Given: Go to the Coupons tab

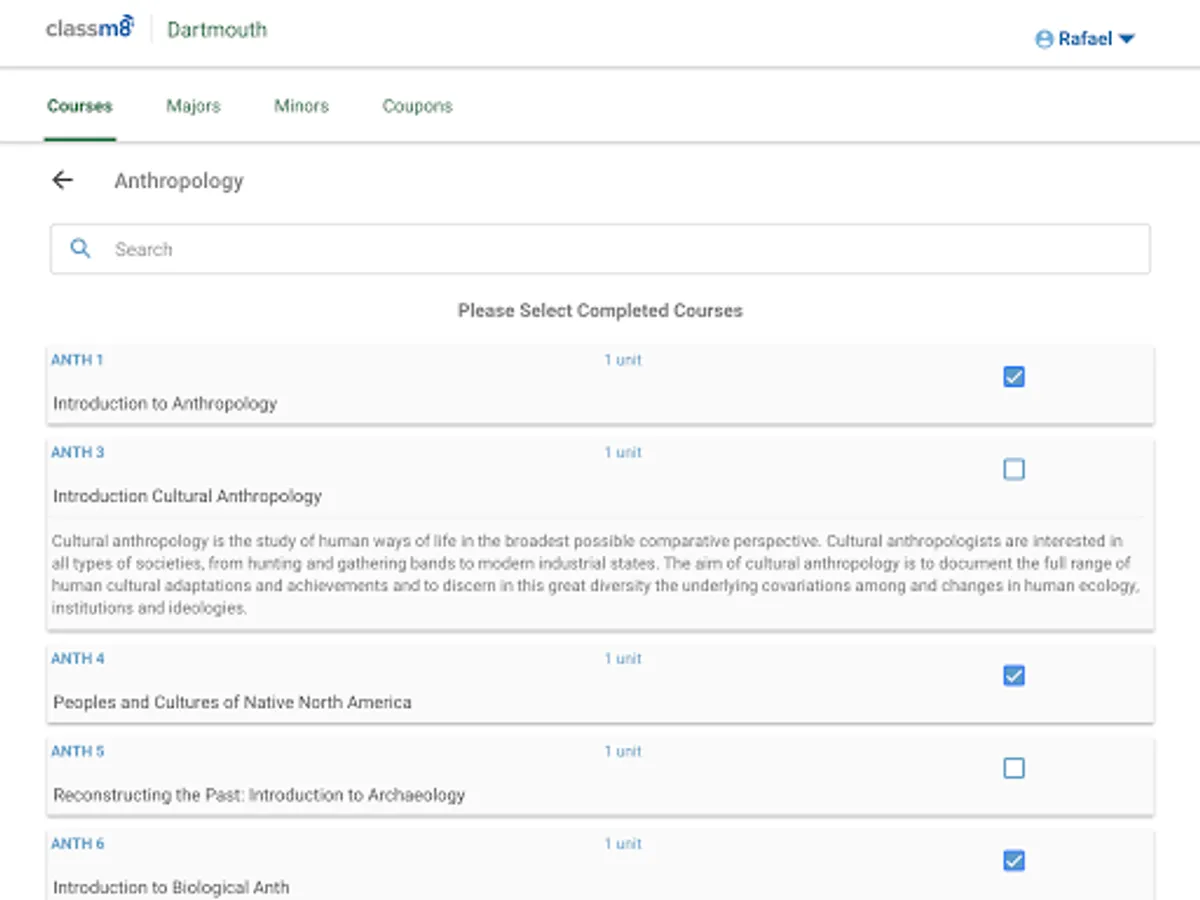Looking at the screenshot, I should point(417,106).
